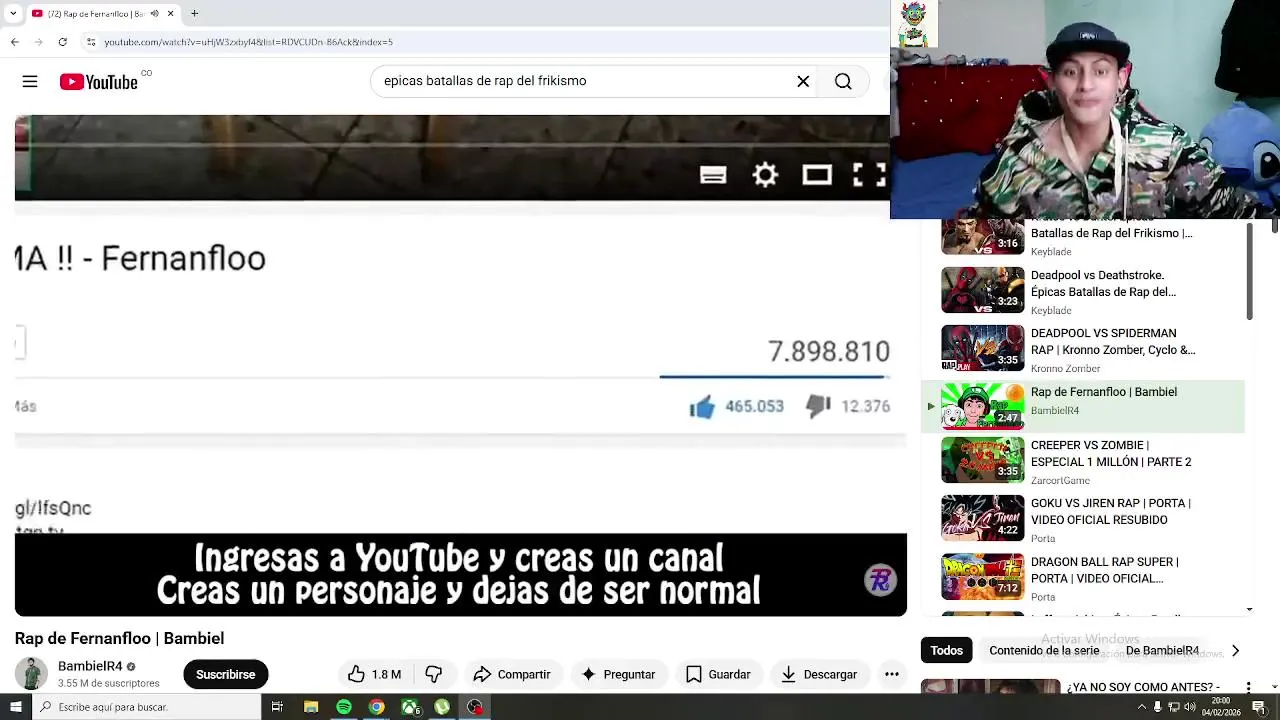1280x720 pixels.
Task: Save the video with Guardar
Action: (x=718, y=674)
